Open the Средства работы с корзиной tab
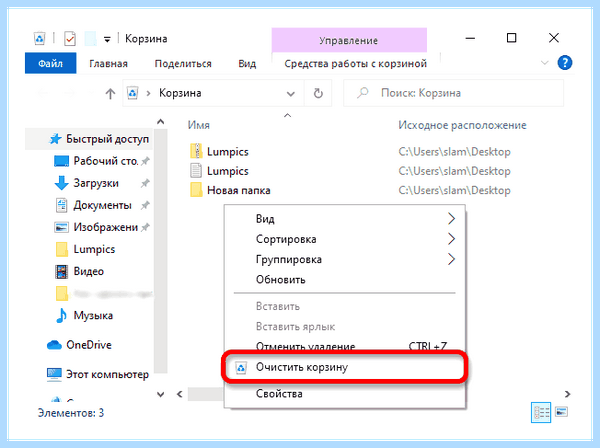The height and width of the screenshot is (448, 600). tap(355, 64)
